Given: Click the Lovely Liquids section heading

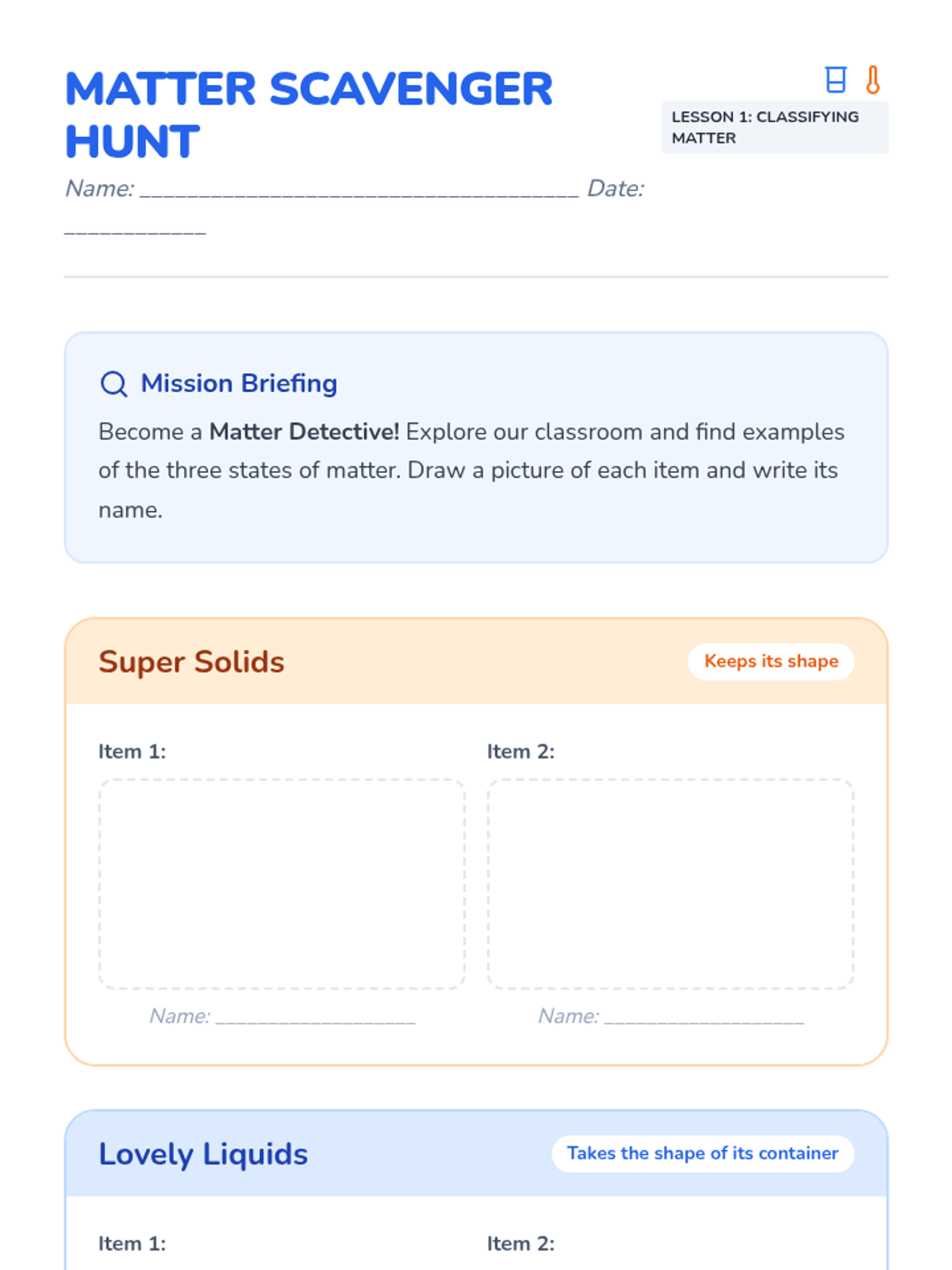Looking at the screenshot, I should coord(203,1154).
